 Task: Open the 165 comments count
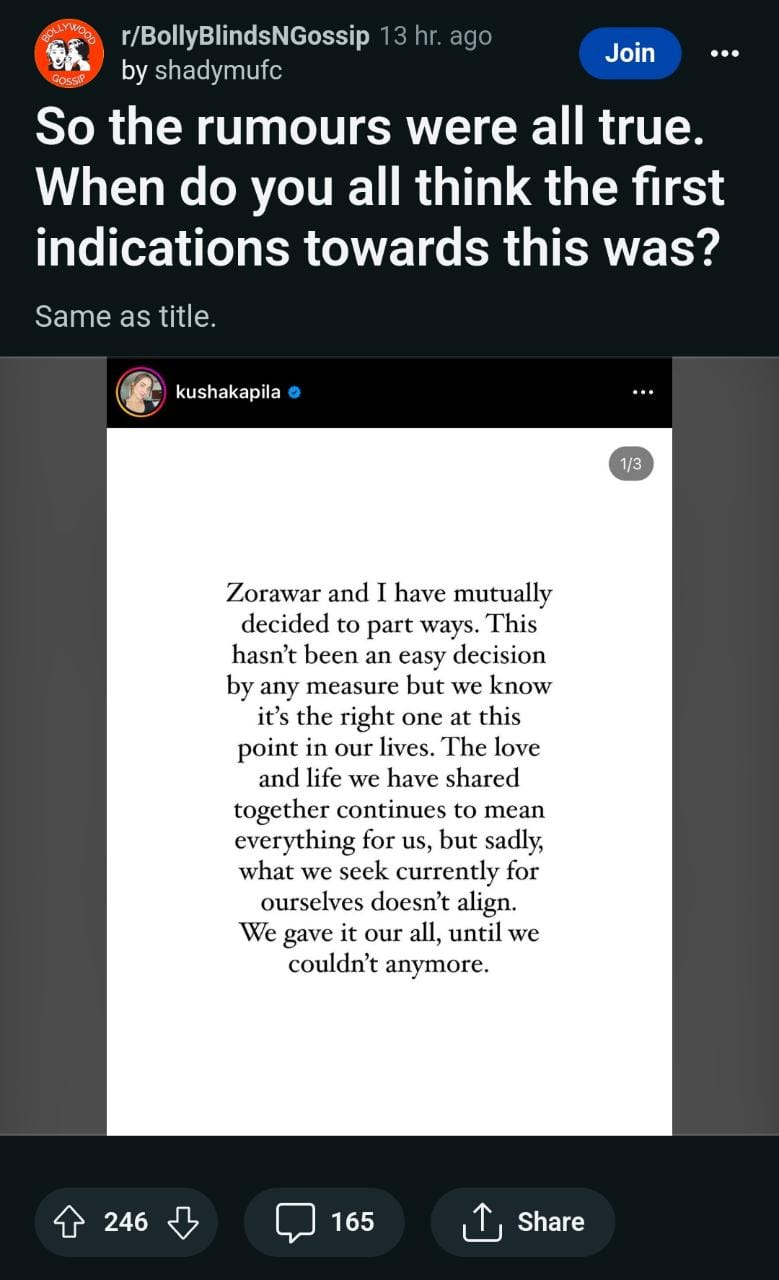(352, 1222)
